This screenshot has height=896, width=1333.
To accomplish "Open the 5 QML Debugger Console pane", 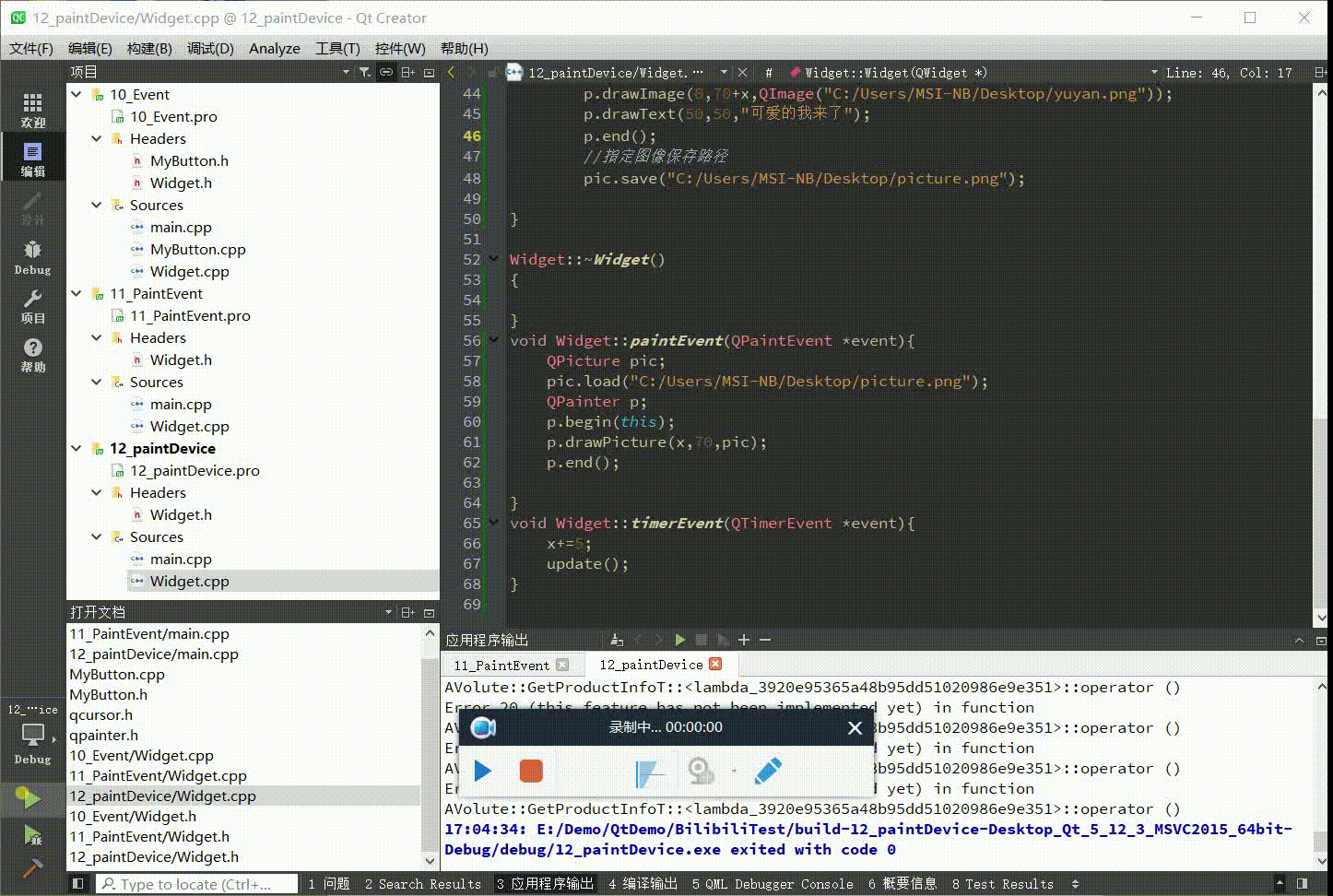I will [x=773, y=883].
